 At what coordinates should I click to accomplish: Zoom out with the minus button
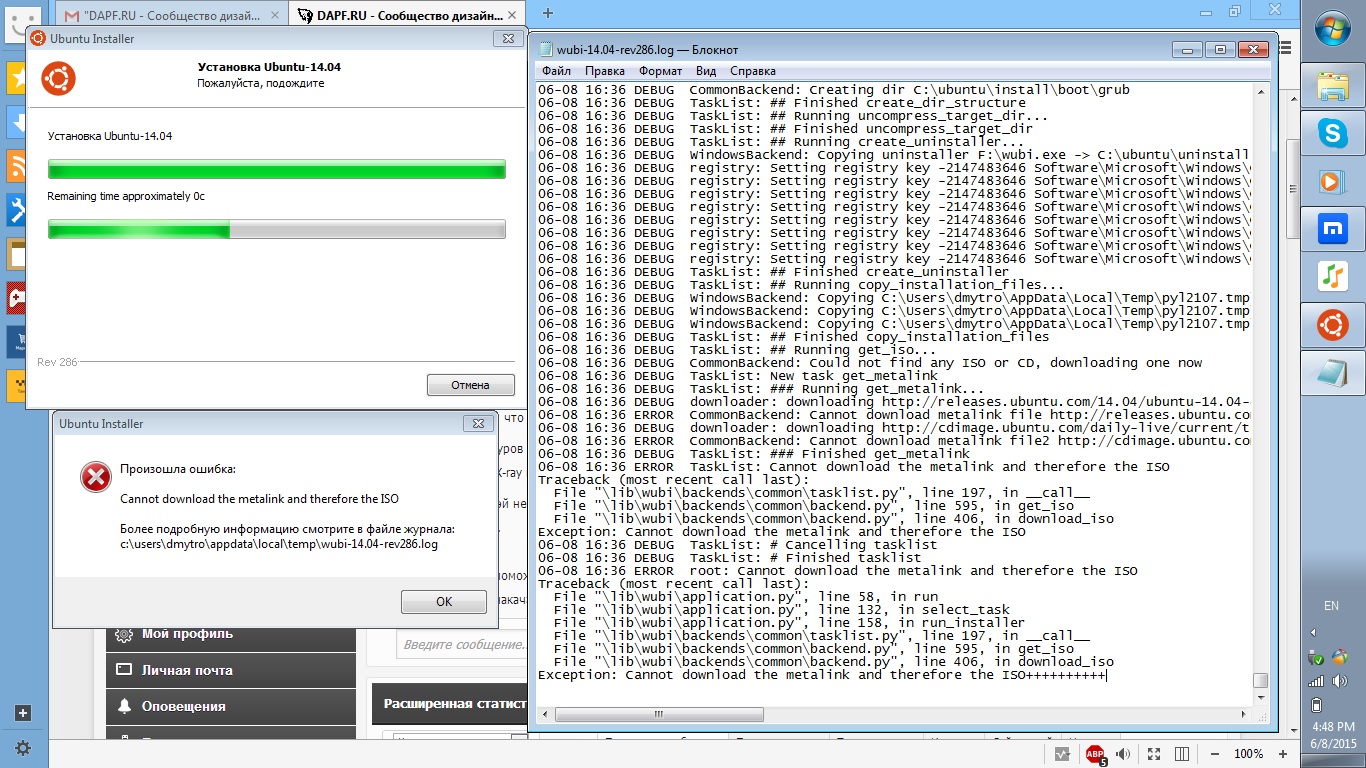click(1215, 754)
